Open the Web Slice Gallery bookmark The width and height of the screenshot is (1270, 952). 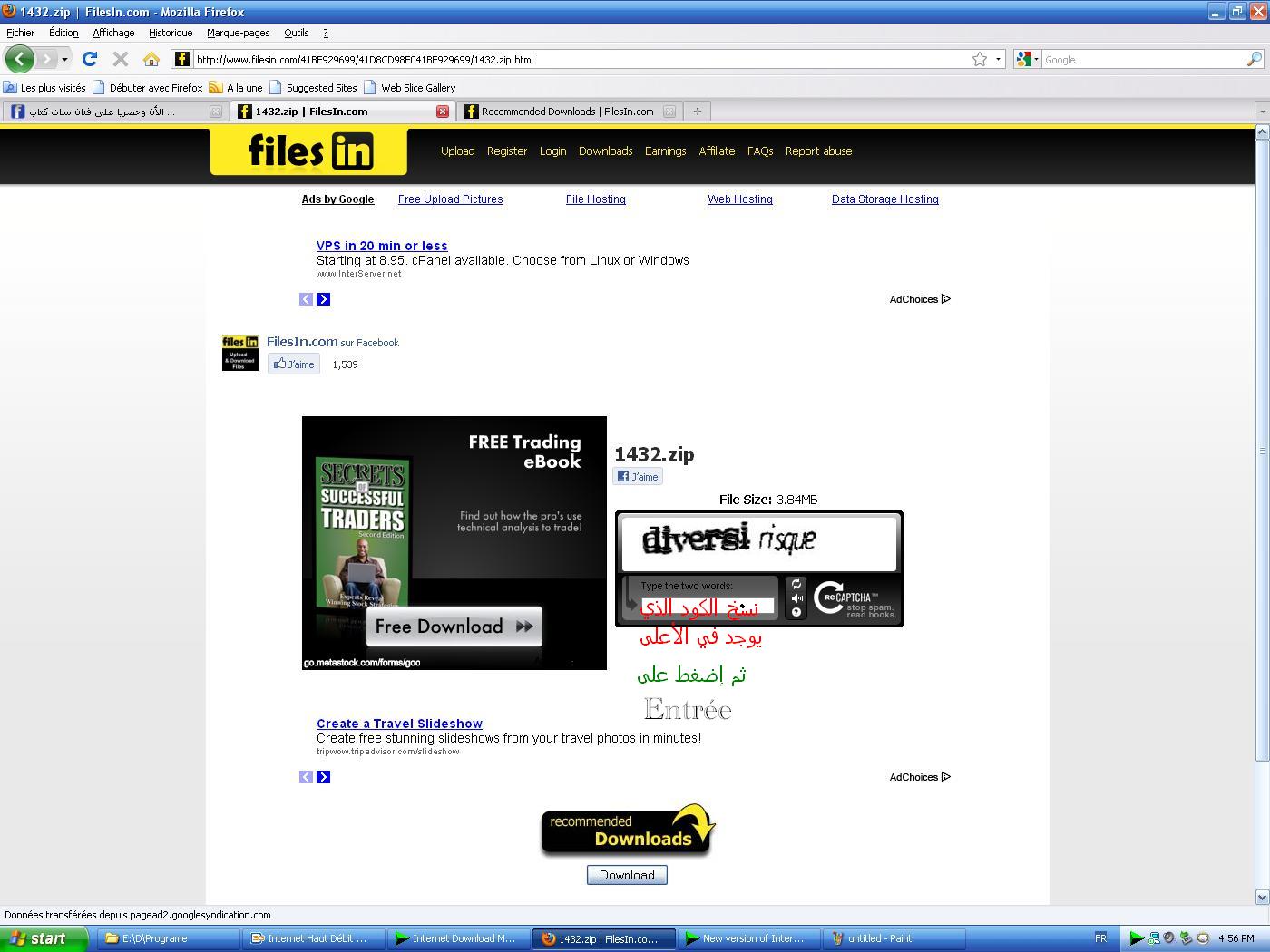click(409, 88)
